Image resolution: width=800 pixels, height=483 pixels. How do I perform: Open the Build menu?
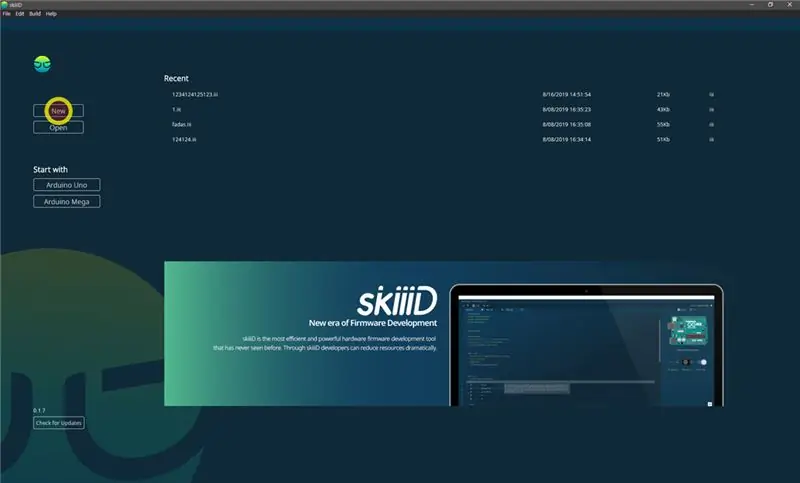tap(35, 14)
